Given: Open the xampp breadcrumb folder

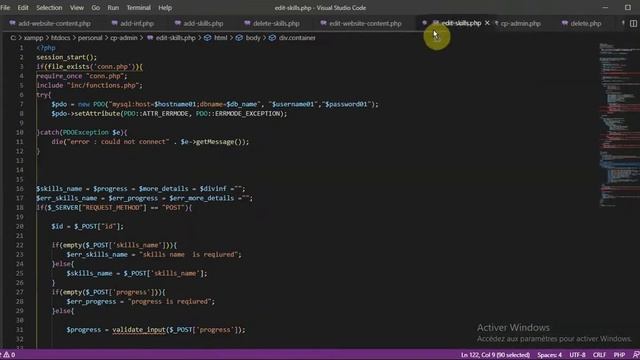Looking at the screenshot, I should coord(33,38).
